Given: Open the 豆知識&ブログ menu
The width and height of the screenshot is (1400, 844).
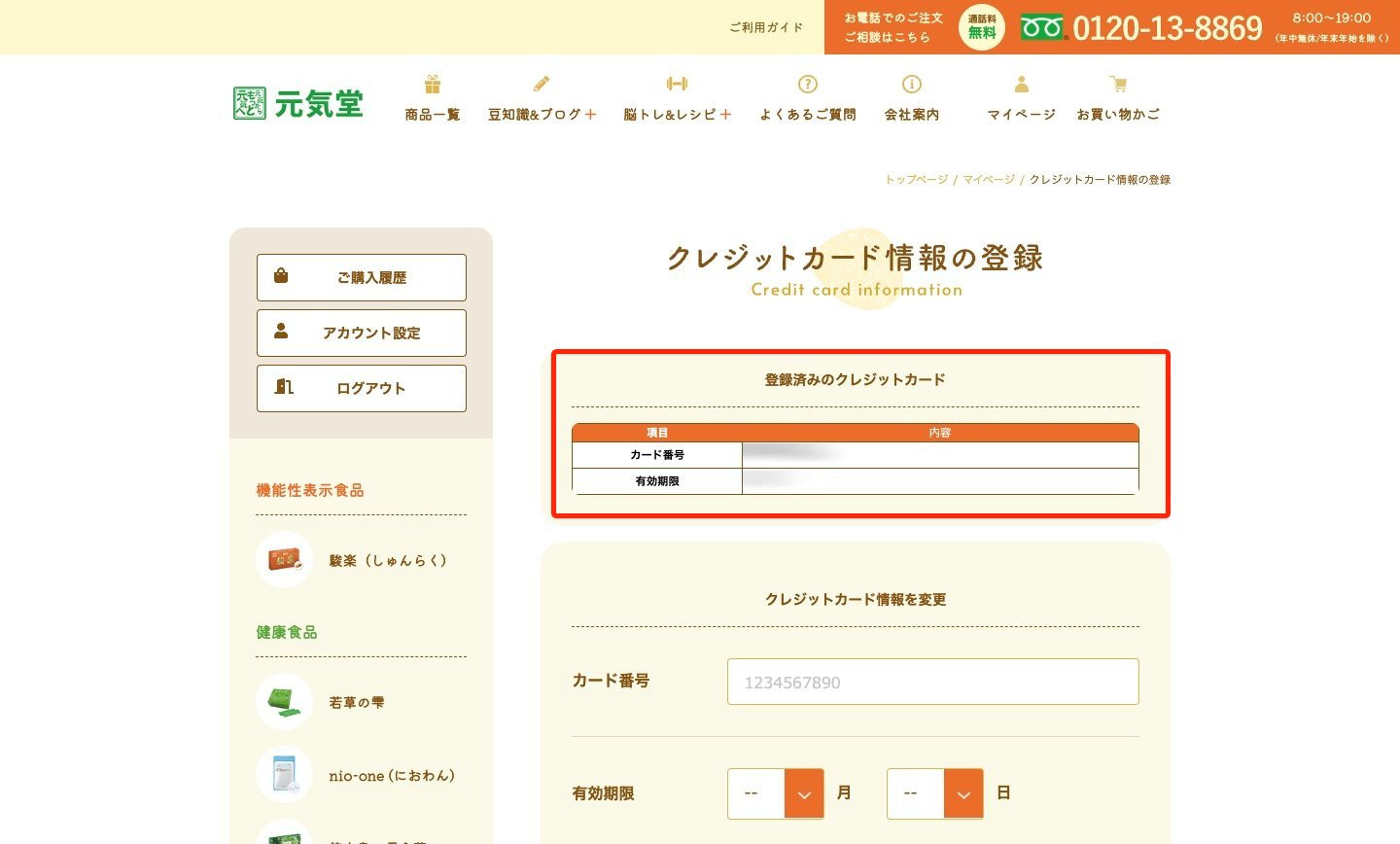Looking at the screenshot, I should (x=535, y=115).
